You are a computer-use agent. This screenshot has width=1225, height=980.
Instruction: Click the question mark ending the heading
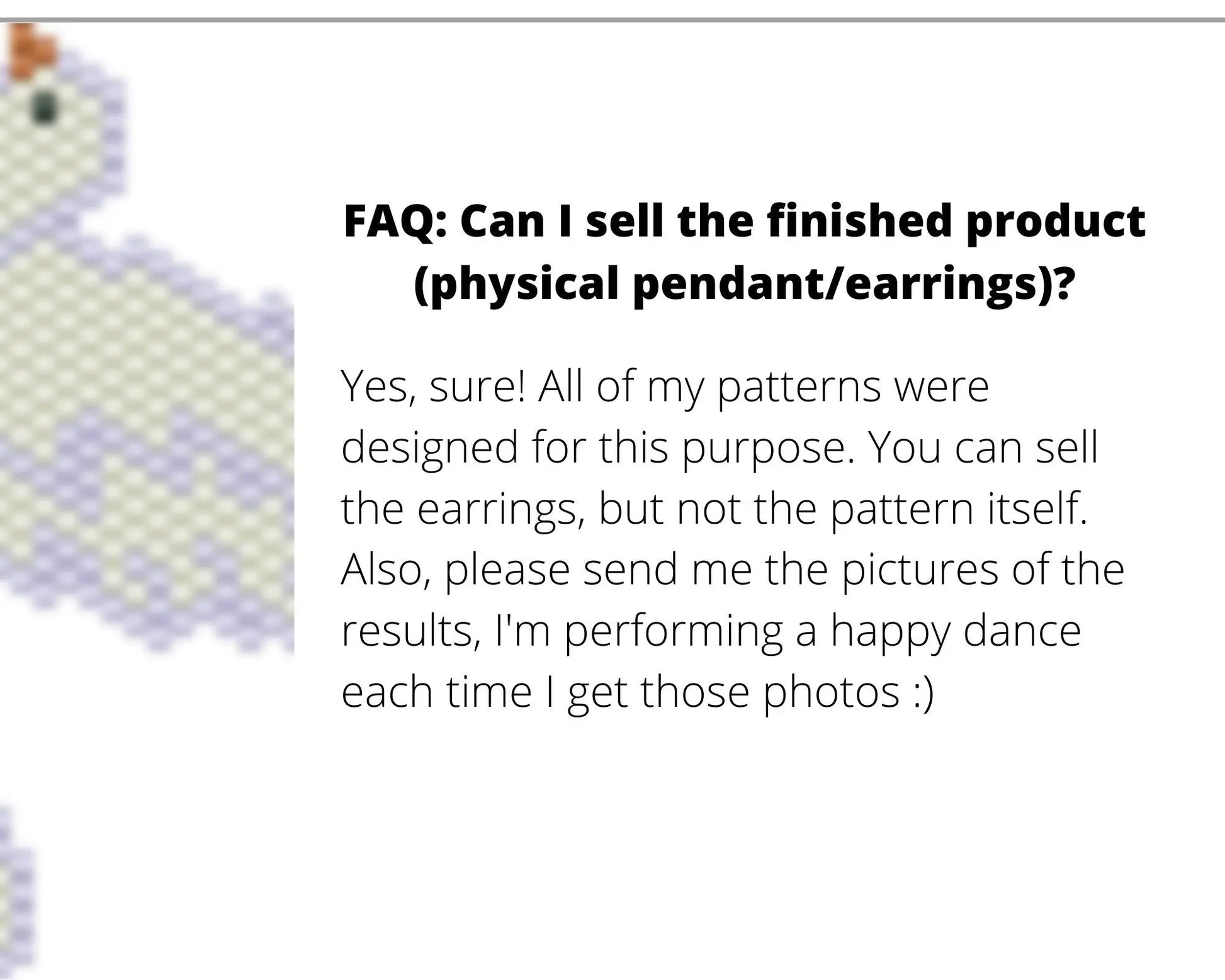1062,283
